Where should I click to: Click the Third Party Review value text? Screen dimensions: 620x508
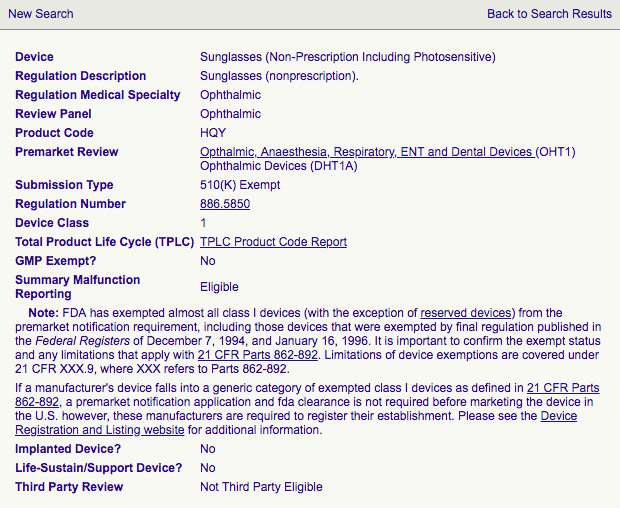coord(261,487)
